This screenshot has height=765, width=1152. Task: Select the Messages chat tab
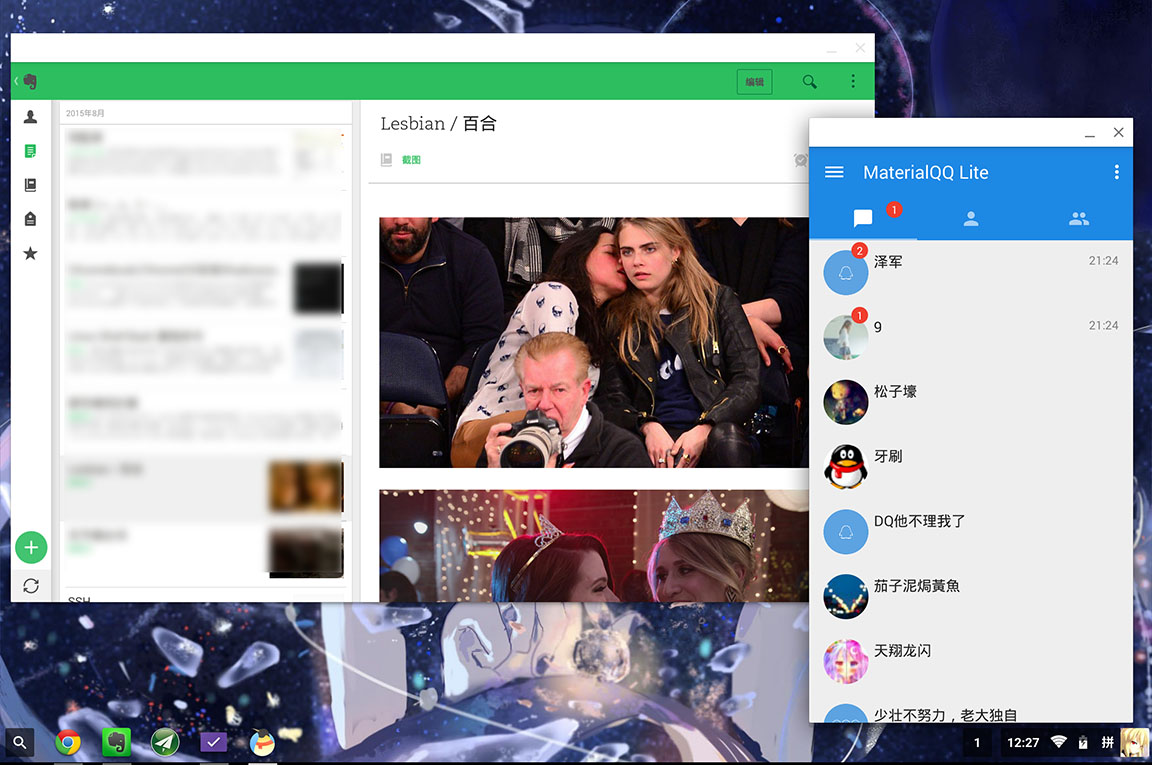click(x=863, y=219)
